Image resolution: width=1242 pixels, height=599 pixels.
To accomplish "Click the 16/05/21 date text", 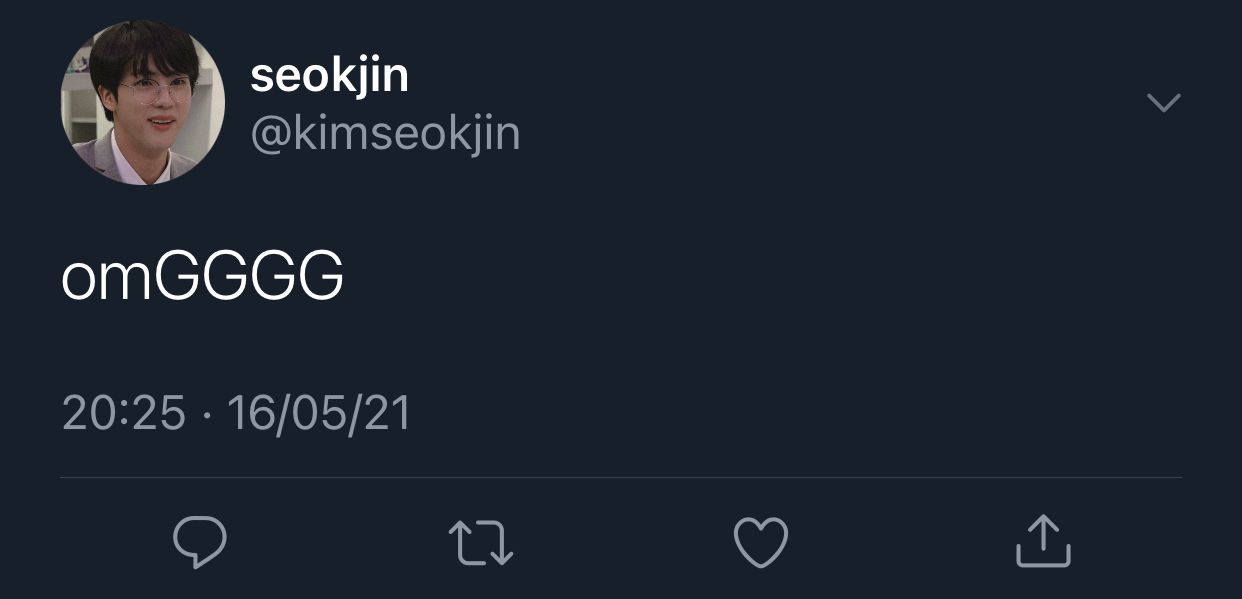I will tap(319, 413).
